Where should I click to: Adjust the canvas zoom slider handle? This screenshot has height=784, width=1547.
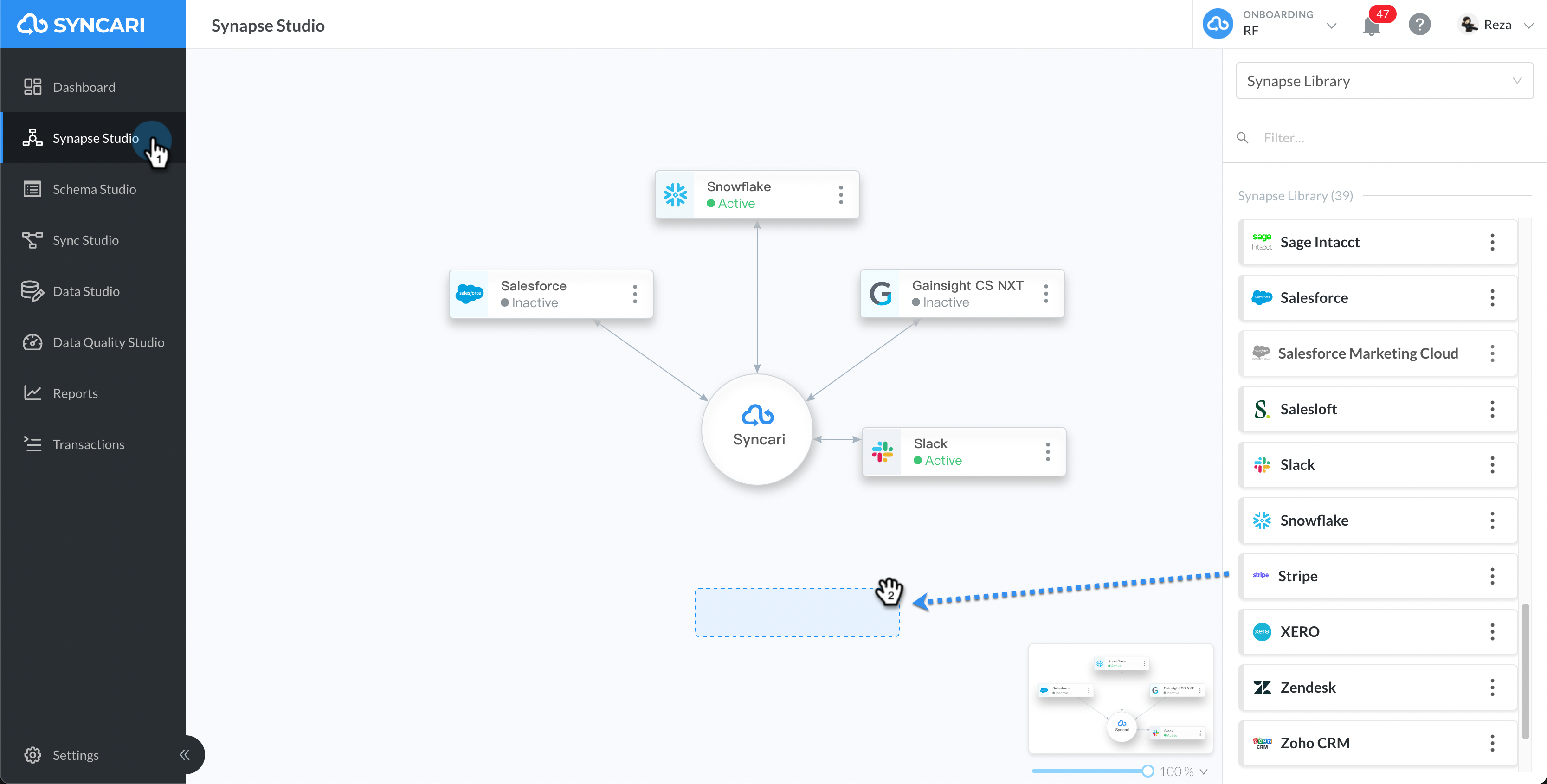coord(1147,771)
